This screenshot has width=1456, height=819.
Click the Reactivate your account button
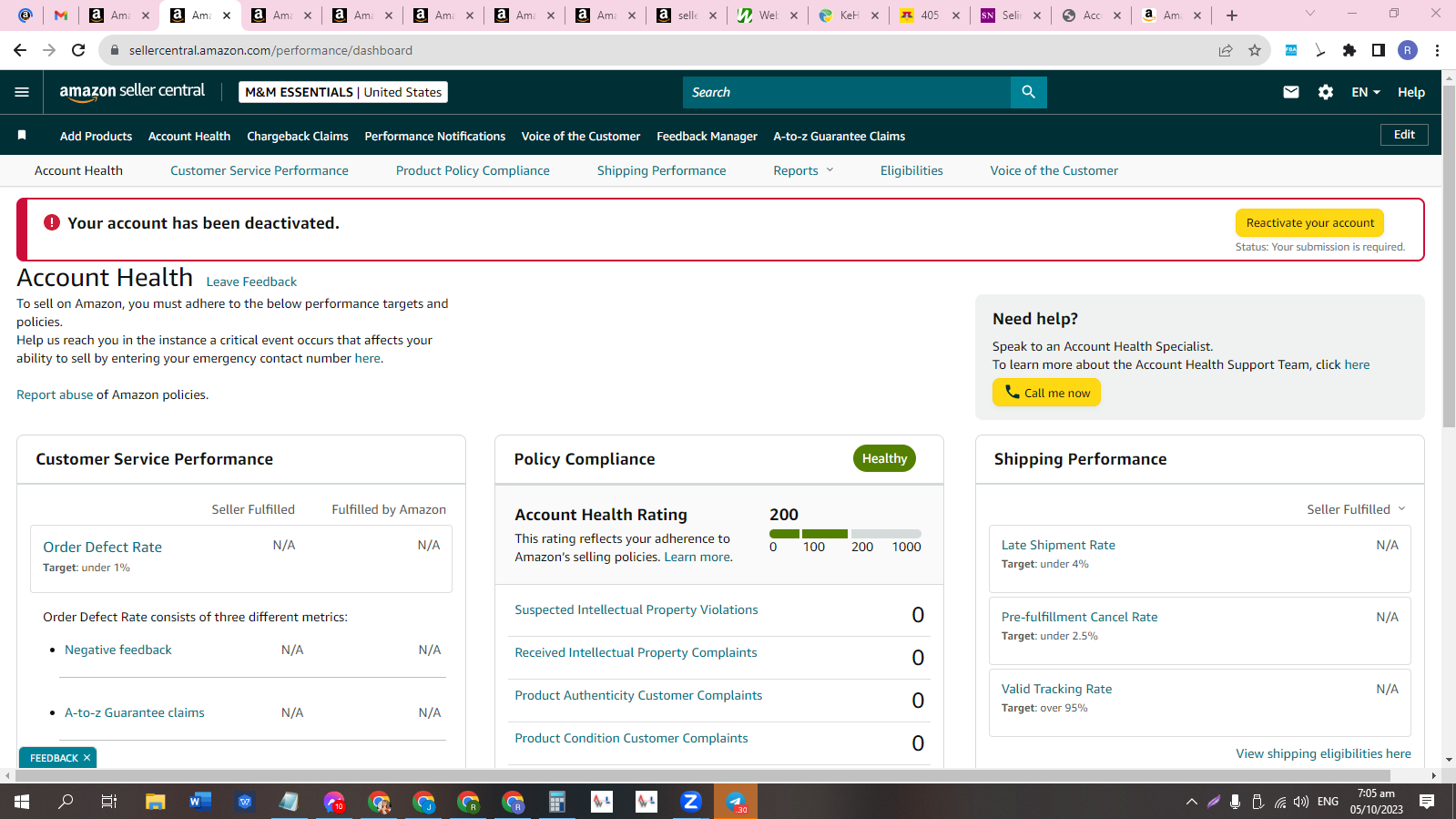[x=1310, y=223]
